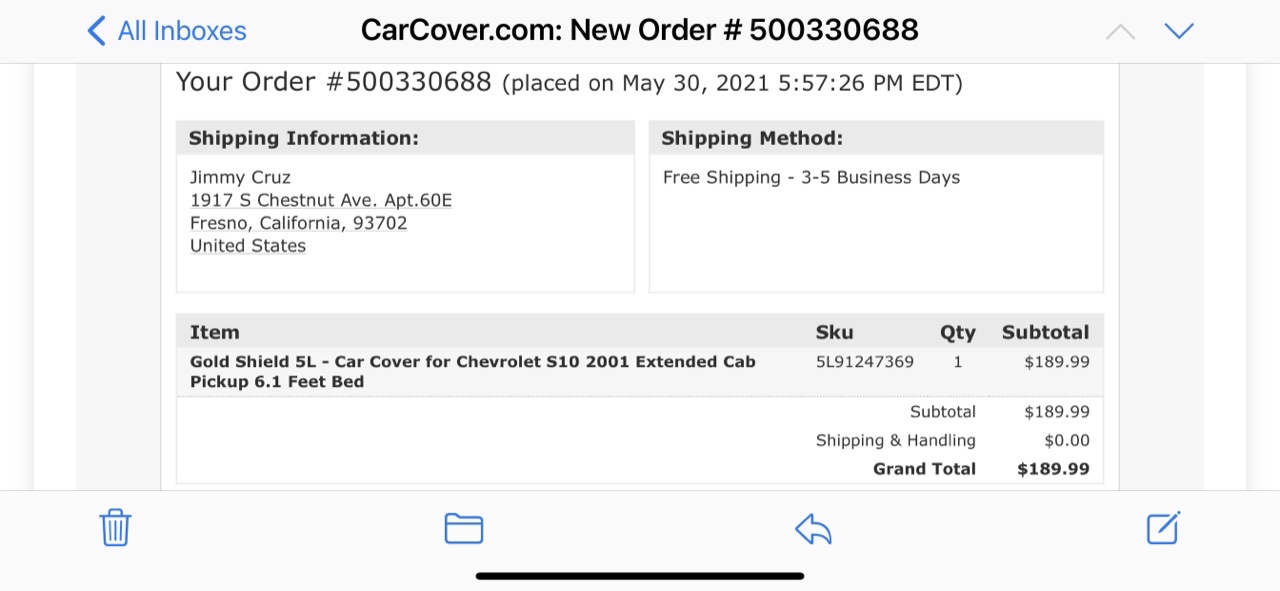This screenshot has width=1280, height=591.
Task: Tap the United States address link
Action: point(248,246)
